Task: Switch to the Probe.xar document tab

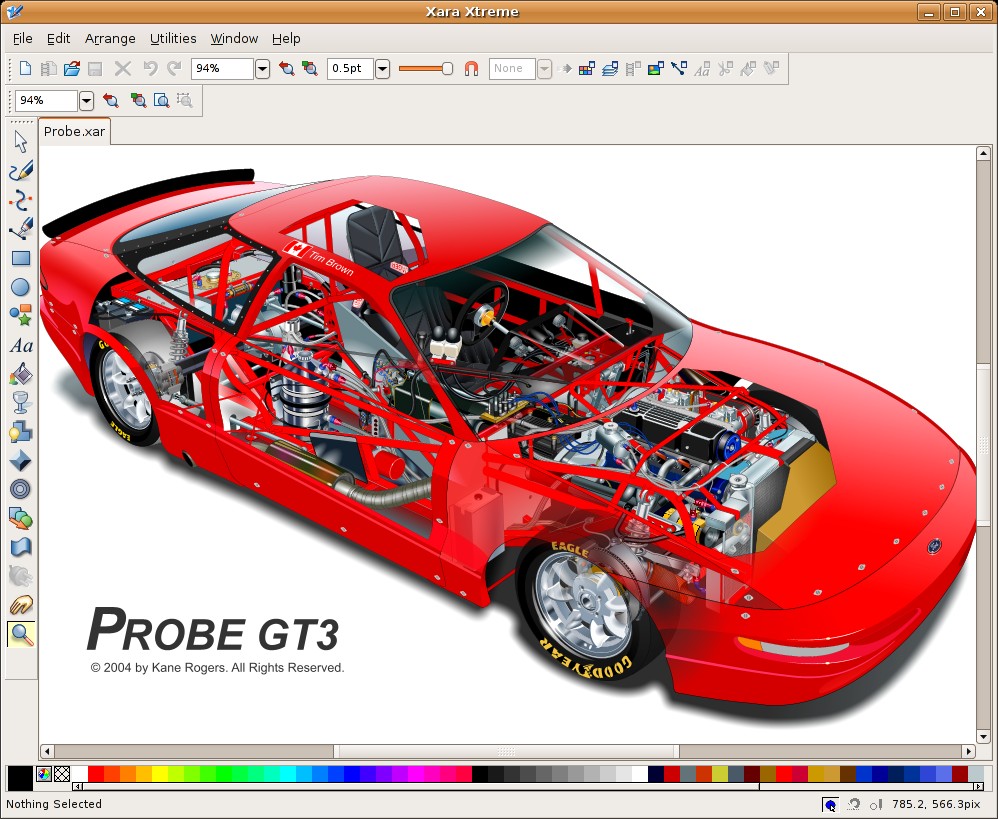Action: point(74,131)
